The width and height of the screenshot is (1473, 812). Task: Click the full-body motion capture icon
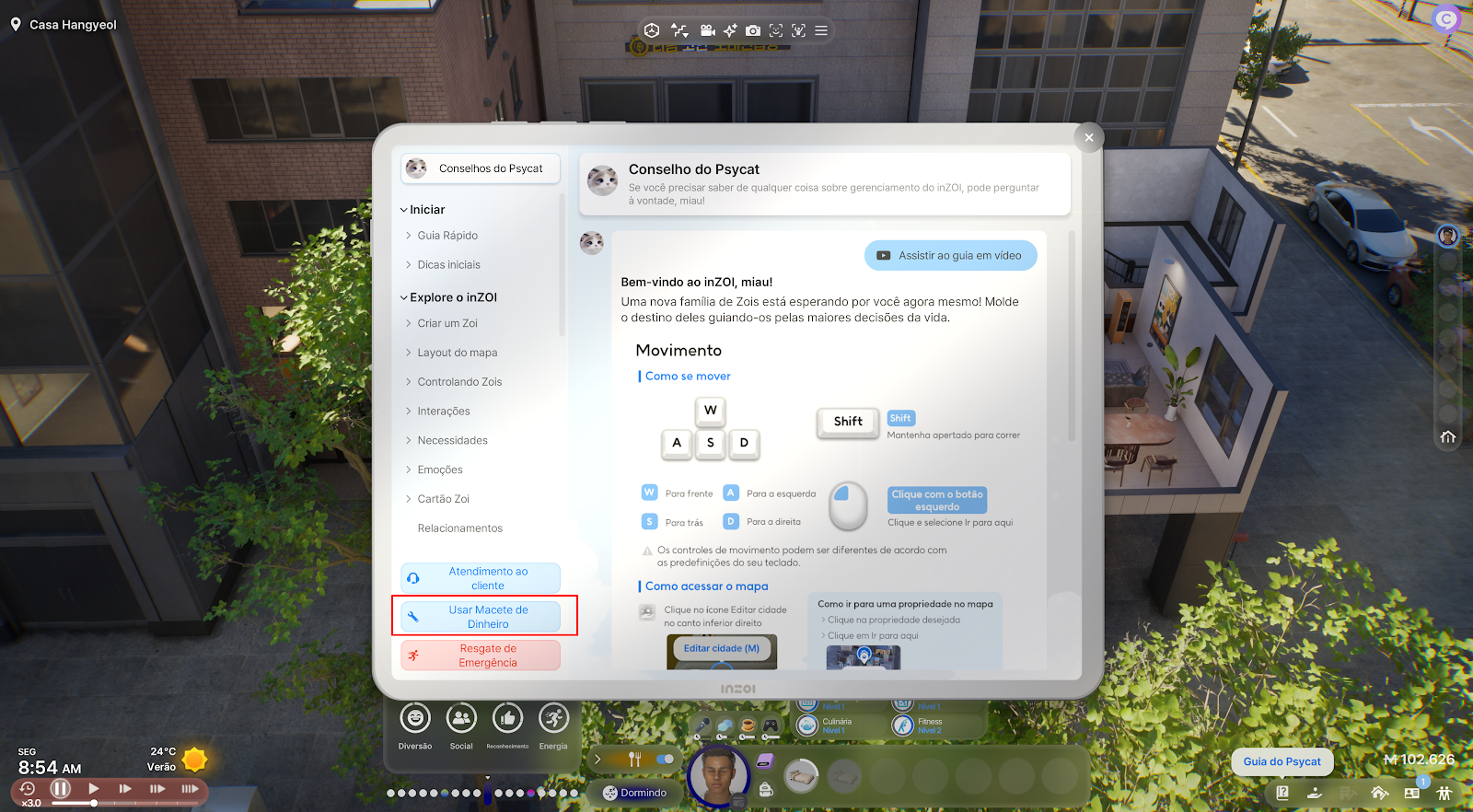point(799,30)
